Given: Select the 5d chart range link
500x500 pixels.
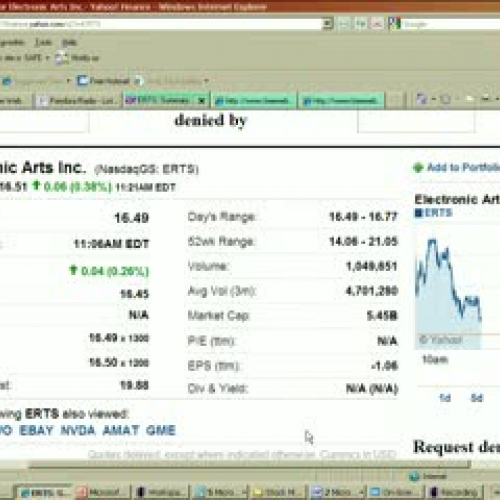Looking at the screenshot, I should click(476, 398).
